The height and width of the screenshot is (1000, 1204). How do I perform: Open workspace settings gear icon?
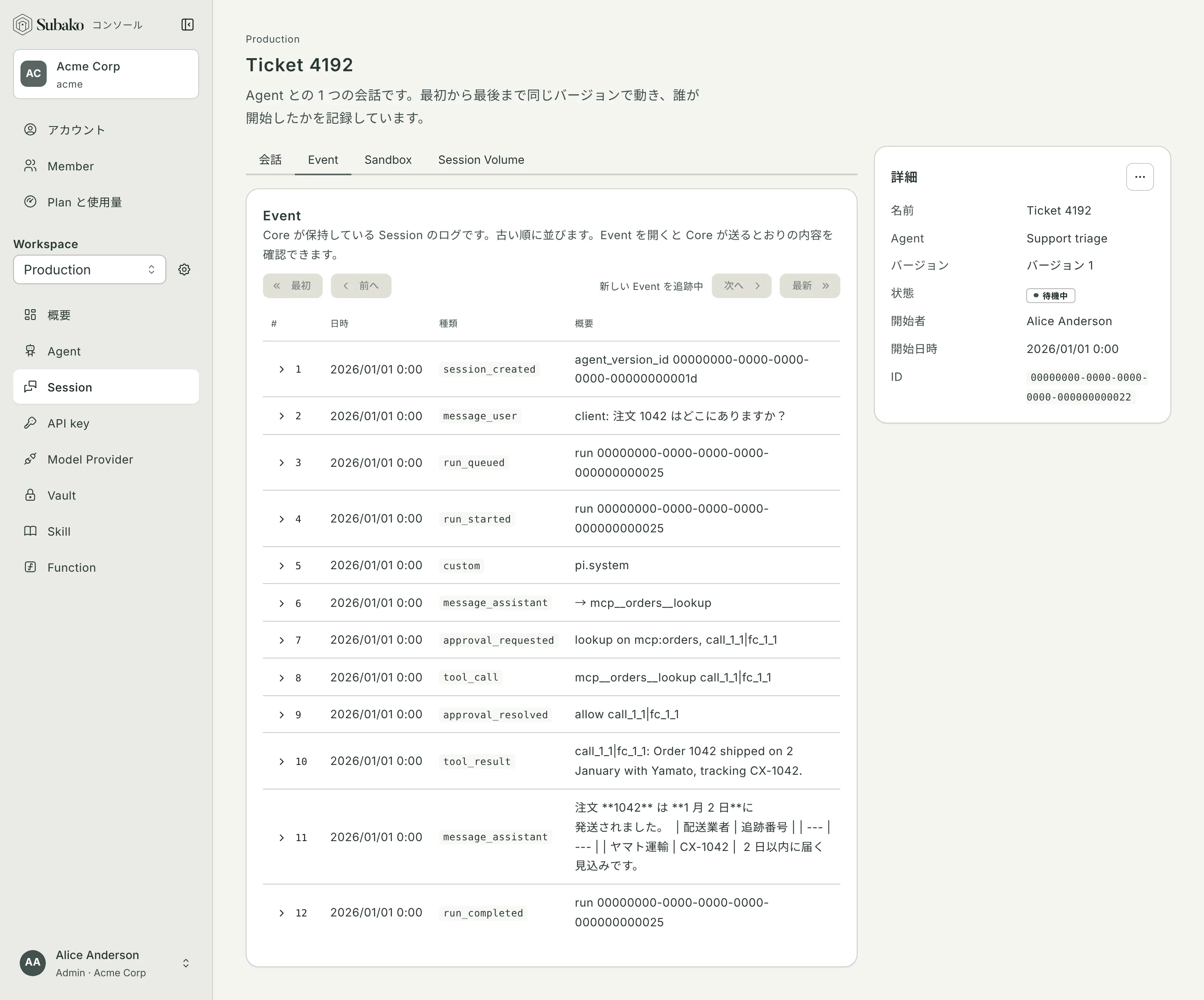(184, 269)
